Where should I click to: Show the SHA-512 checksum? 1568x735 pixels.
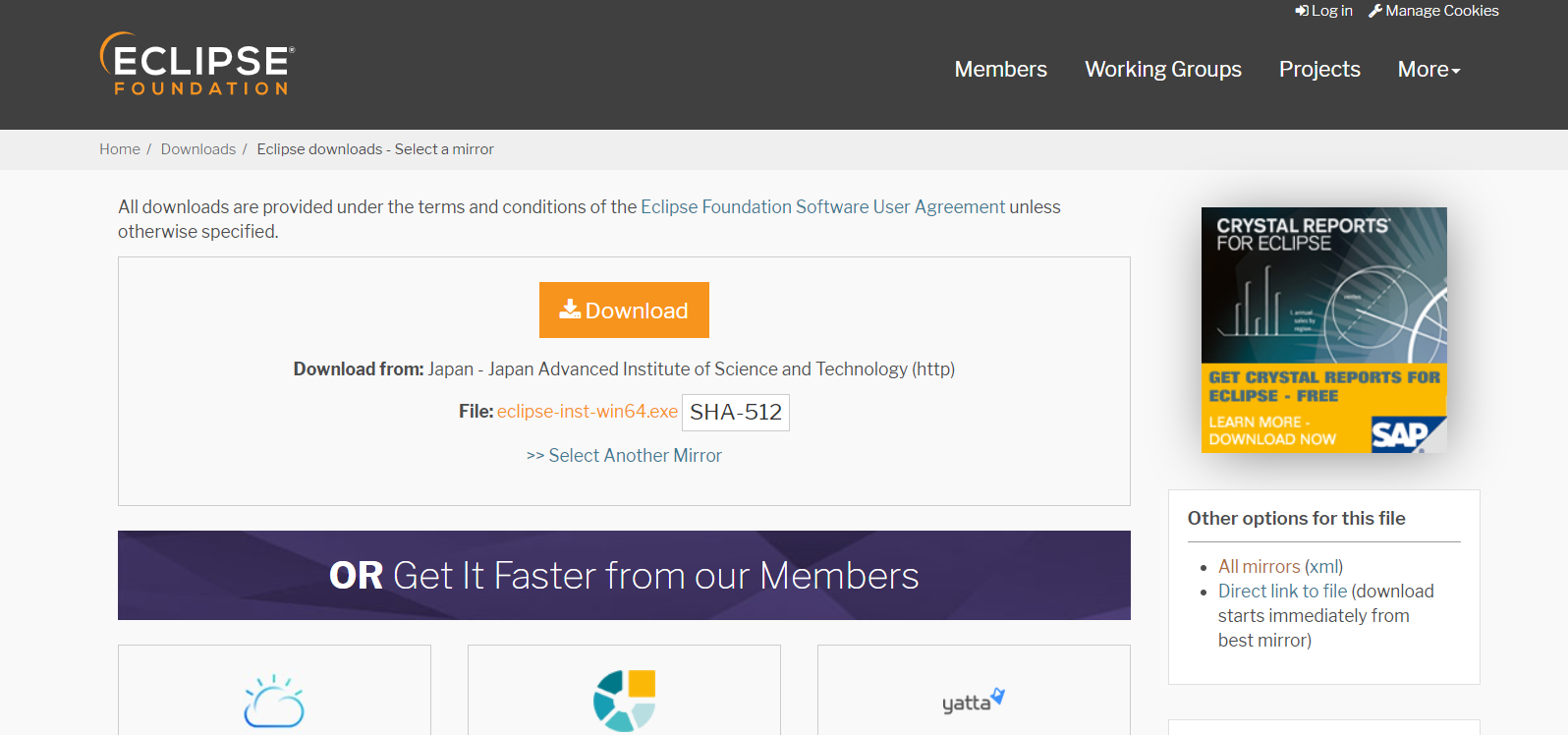pos(736,412)
